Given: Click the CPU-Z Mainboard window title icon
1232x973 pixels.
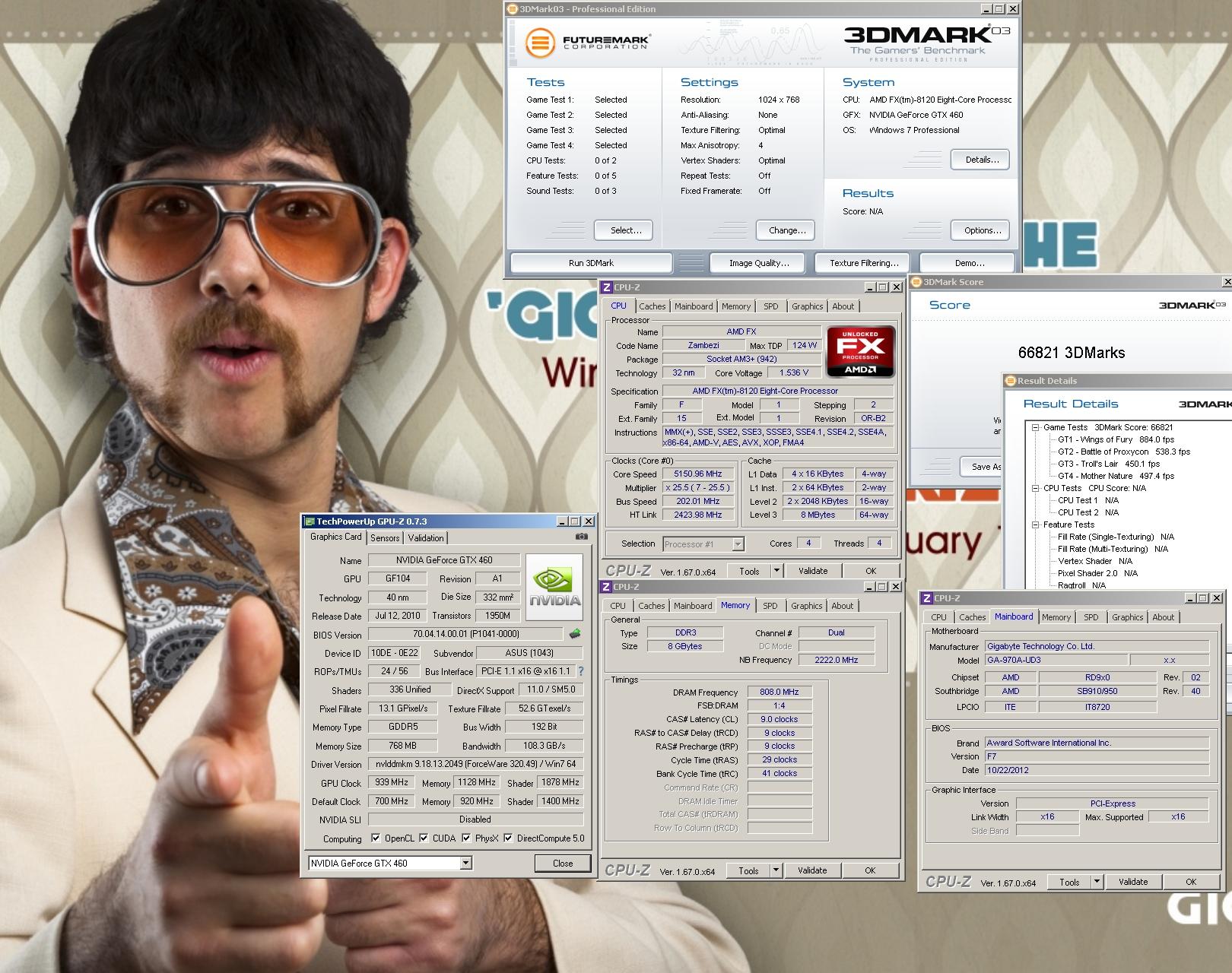Looking at the screenshot, I should pos(927,598).
